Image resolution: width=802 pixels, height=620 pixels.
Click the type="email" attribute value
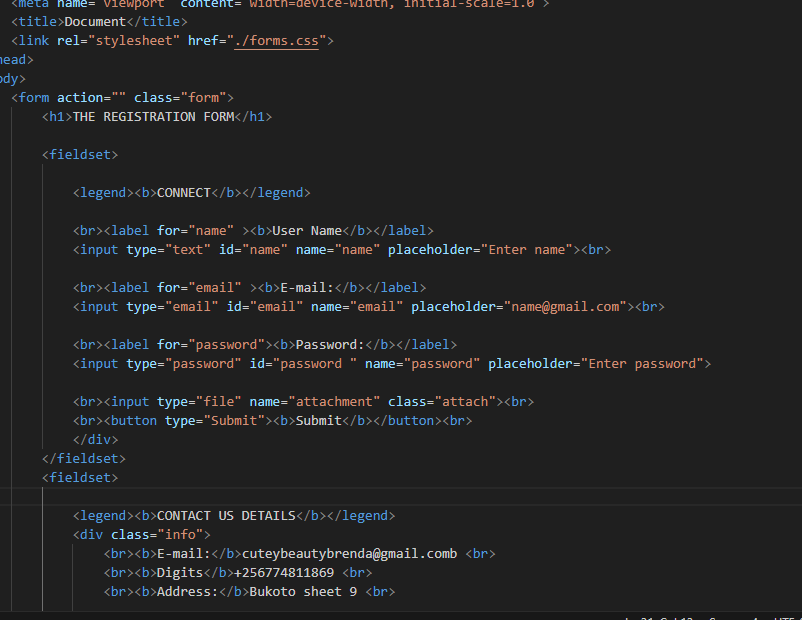coord(192,306)
